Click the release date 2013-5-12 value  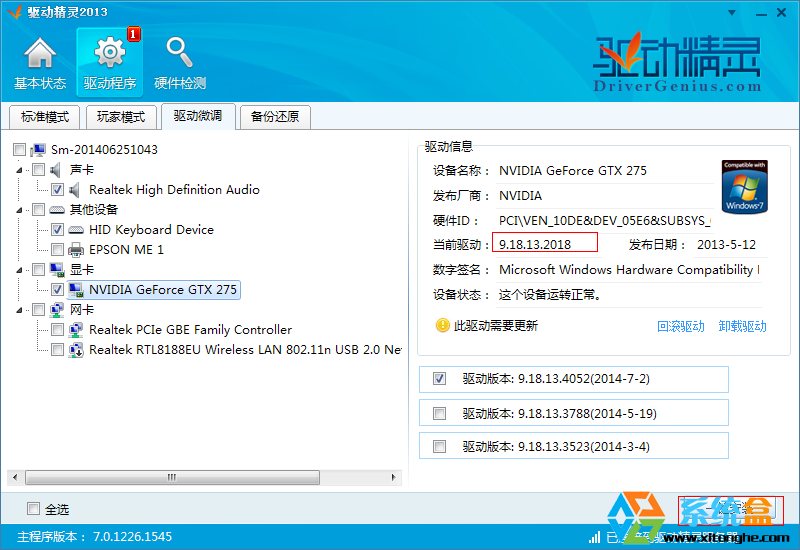pyautogui.click(x=726, y=244)
